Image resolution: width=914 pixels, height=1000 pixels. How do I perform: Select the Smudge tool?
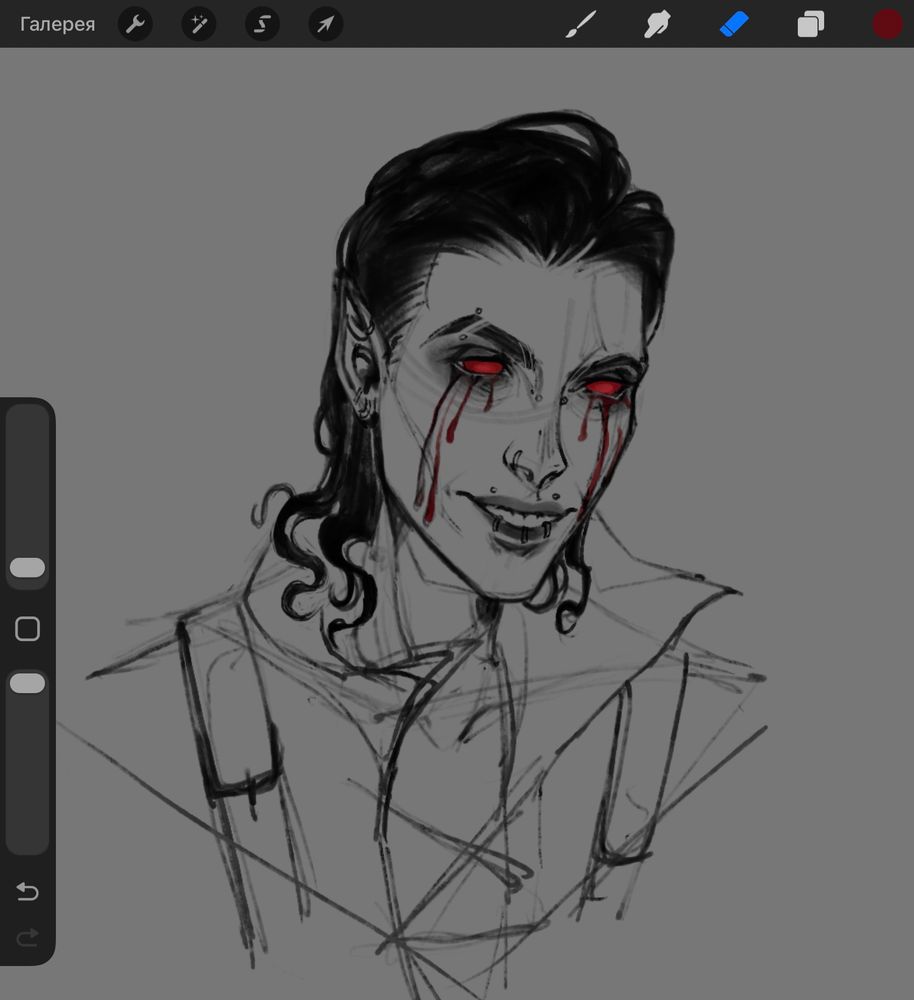pos(657,24)
